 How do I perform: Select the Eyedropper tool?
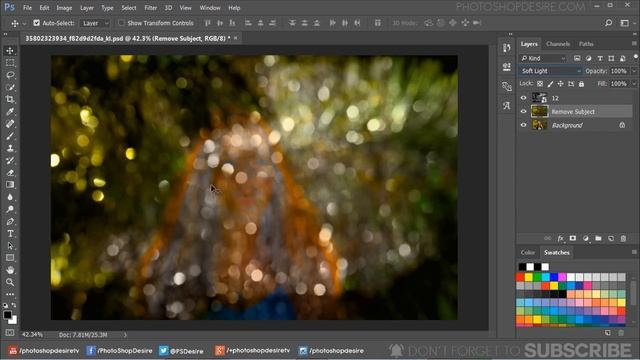click(x=10, y=111)
